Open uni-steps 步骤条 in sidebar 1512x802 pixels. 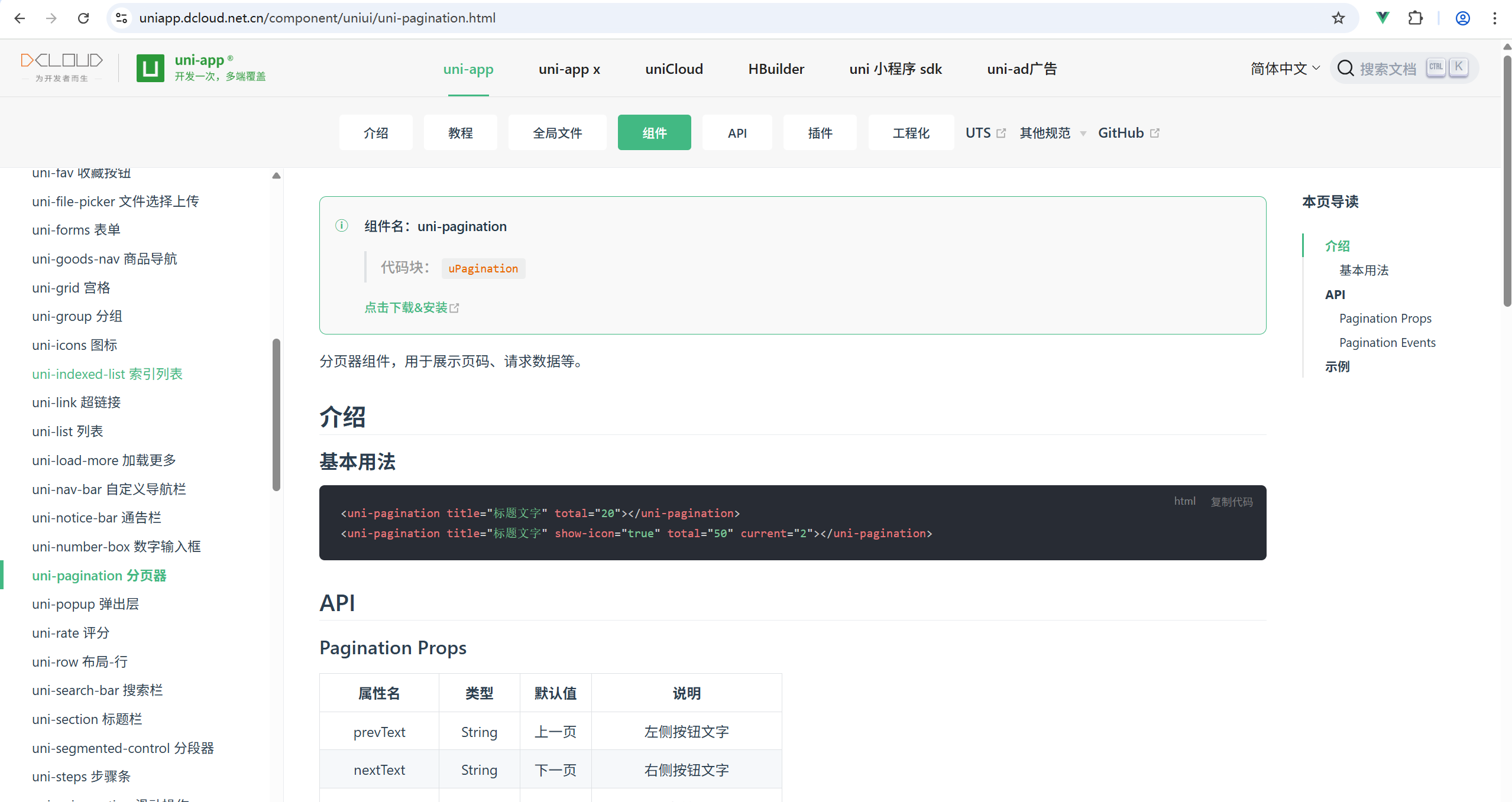82,777
